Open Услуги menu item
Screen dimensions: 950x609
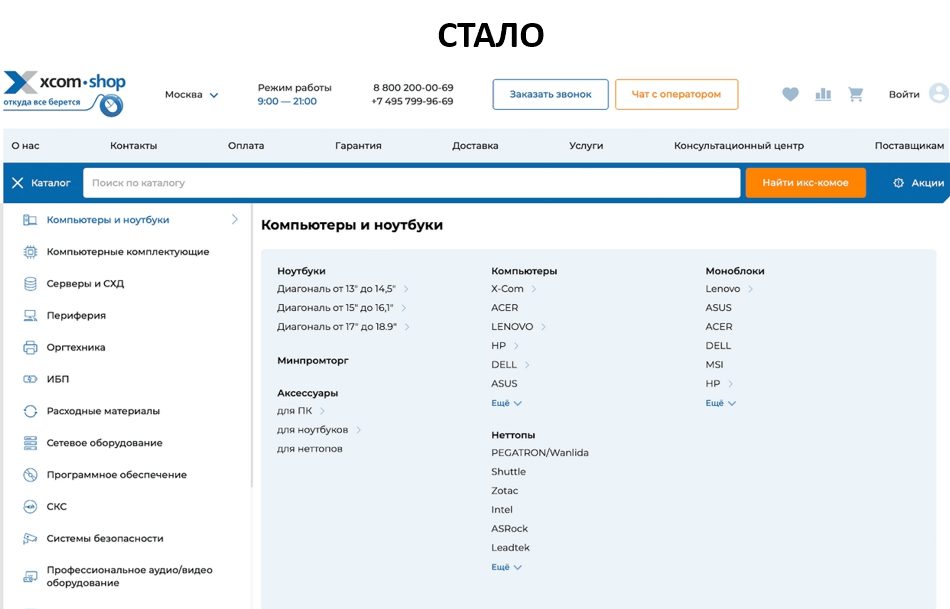[x=586, y=145]
